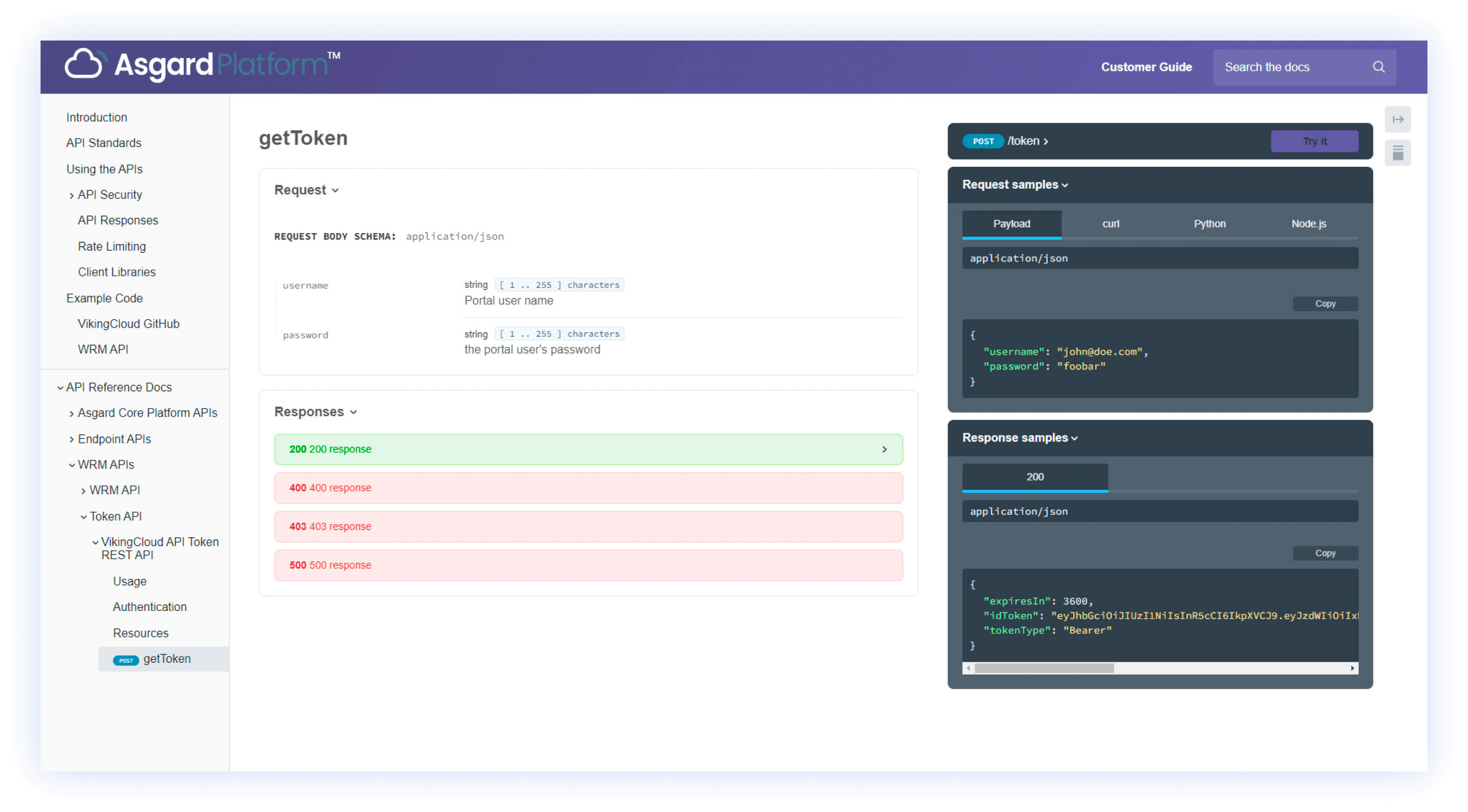The width and height of the screenshot is (1468, 812).
Task: Click the search magnifier icon
Action: [1378, 66]
